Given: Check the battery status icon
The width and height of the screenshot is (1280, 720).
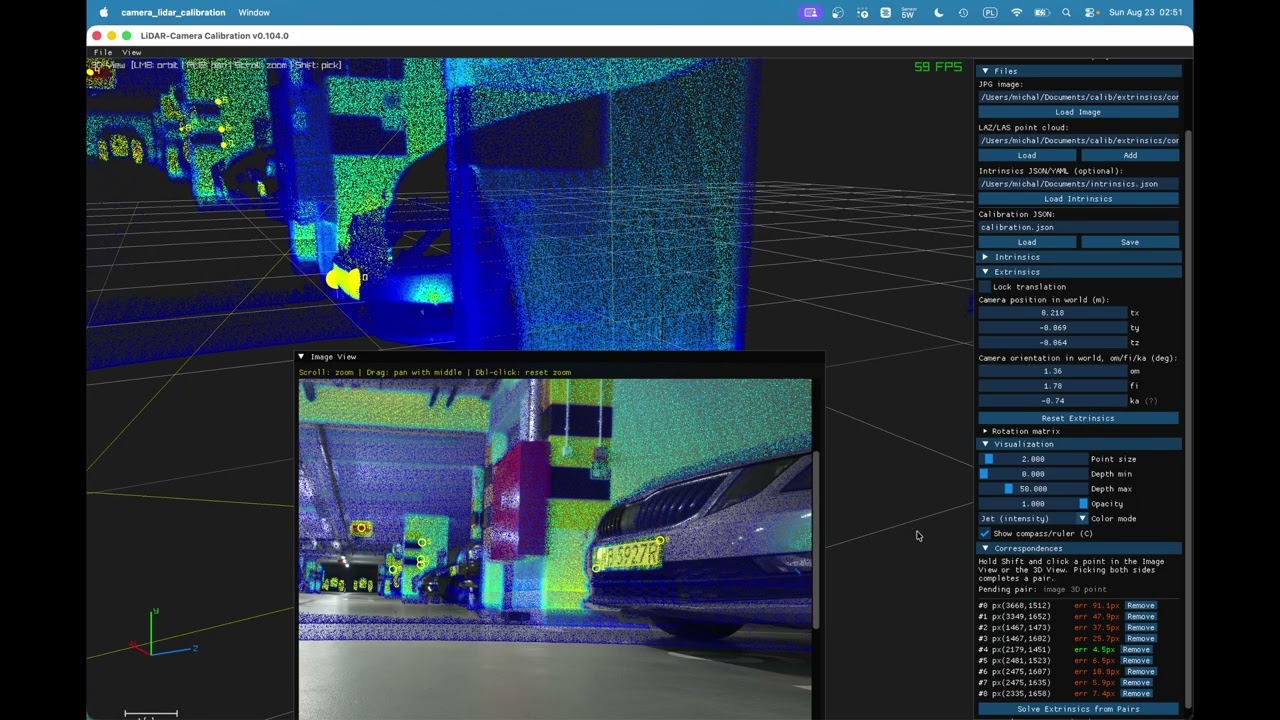Looking at the screenshot, I should (1042, 12).
